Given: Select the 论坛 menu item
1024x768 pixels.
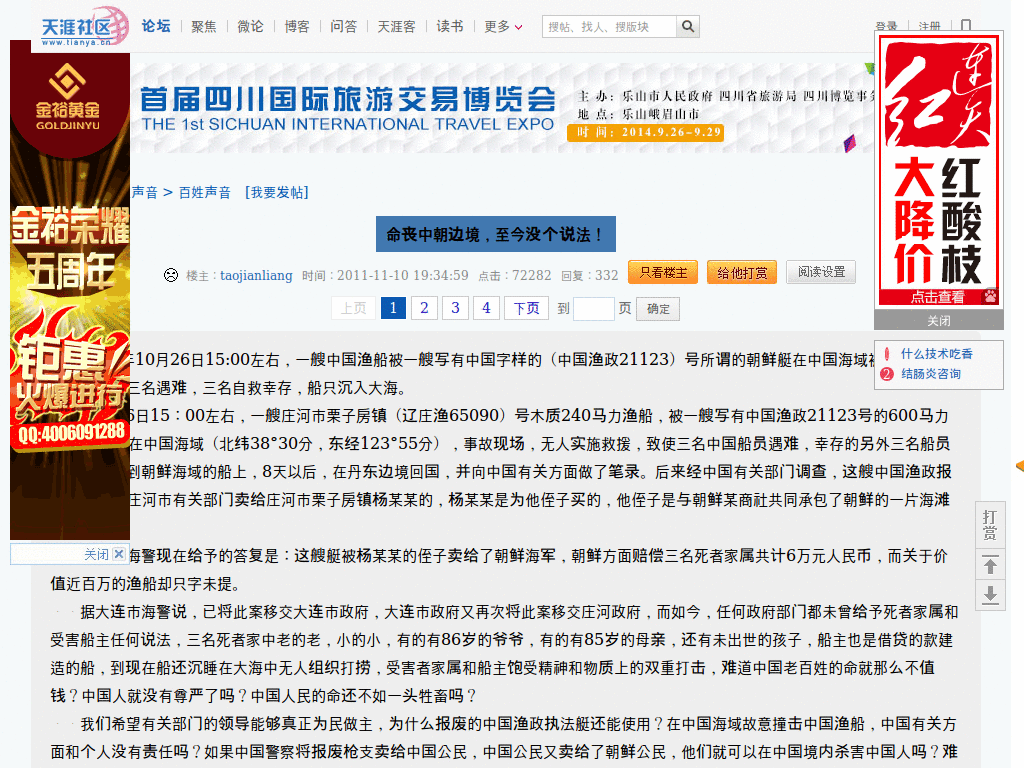Looking at the screenshot, I should pos(156,27).
